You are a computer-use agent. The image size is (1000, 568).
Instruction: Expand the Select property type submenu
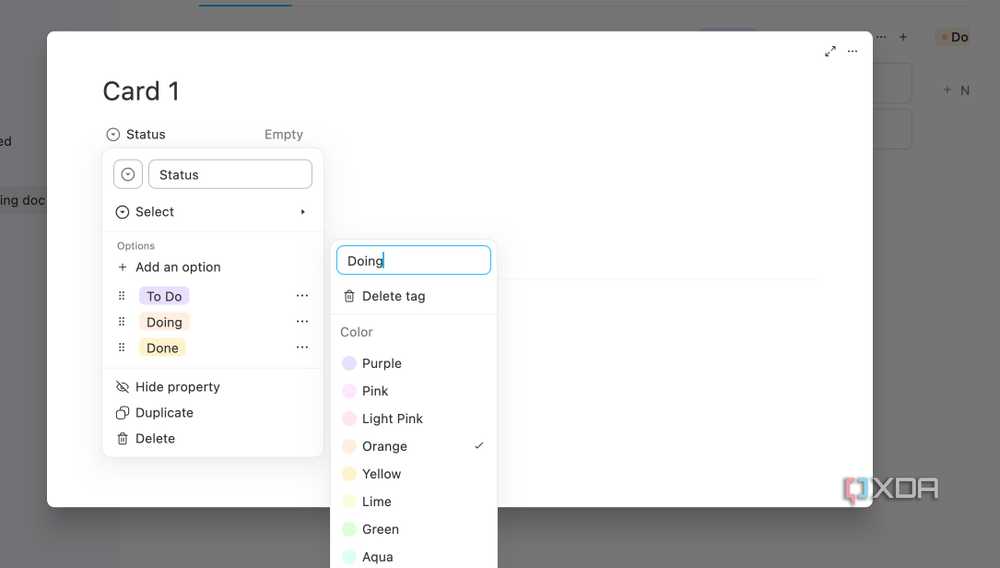coord(212,212)
